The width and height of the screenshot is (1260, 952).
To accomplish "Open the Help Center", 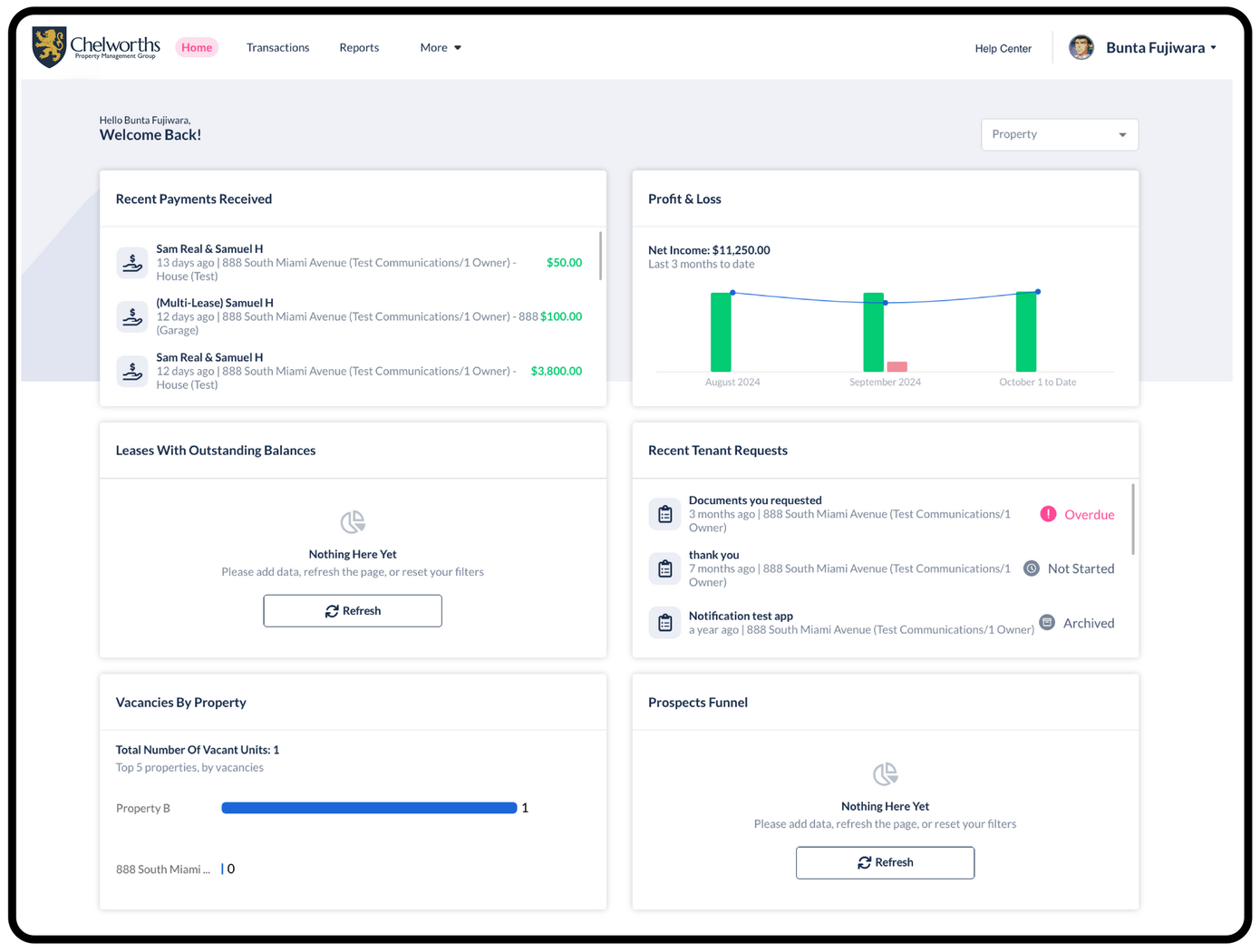I will tap(1003, 48).
